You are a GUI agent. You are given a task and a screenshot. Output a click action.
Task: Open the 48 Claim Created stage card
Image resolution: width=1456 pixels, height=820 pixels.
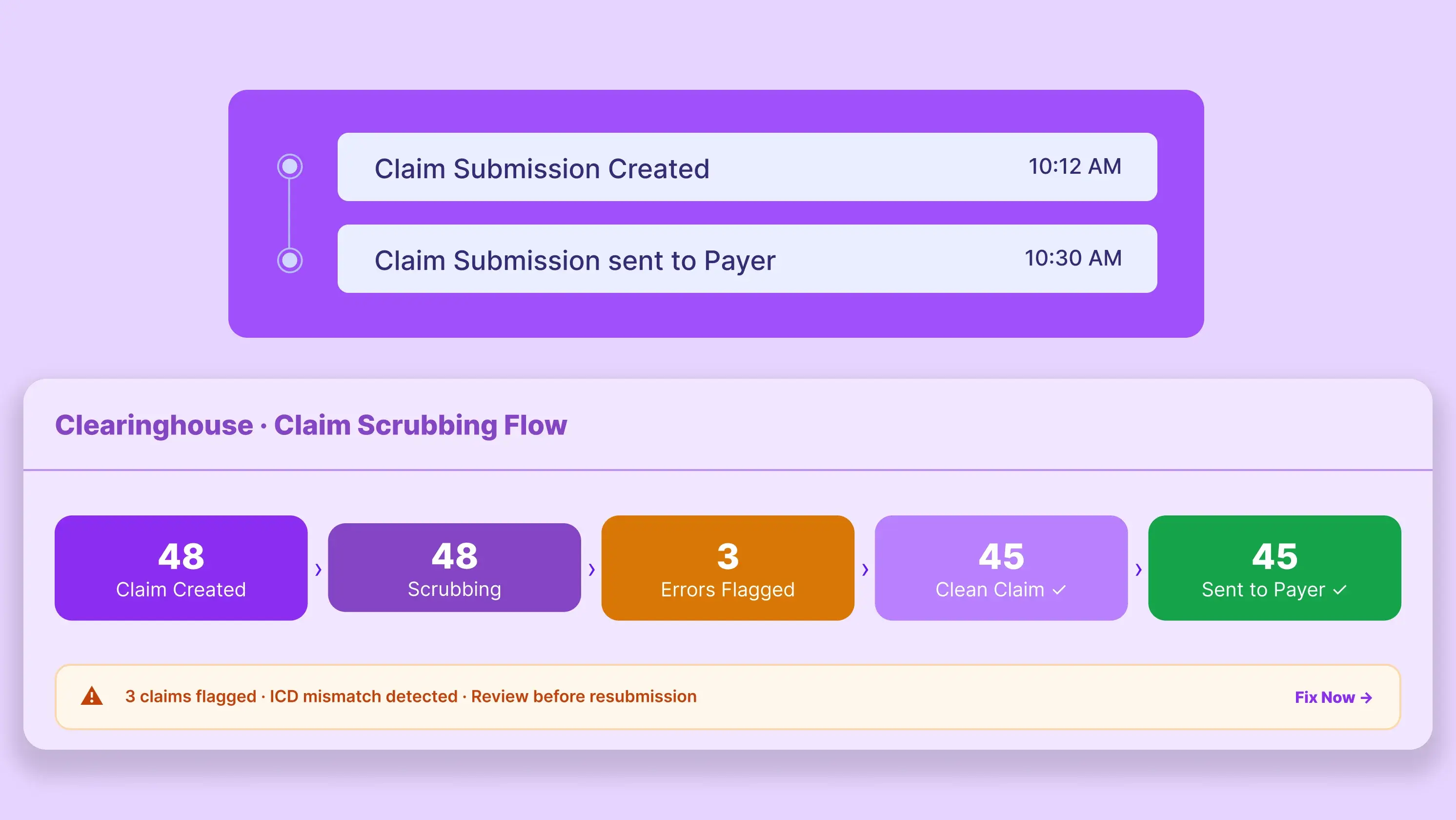pos(181,567)
